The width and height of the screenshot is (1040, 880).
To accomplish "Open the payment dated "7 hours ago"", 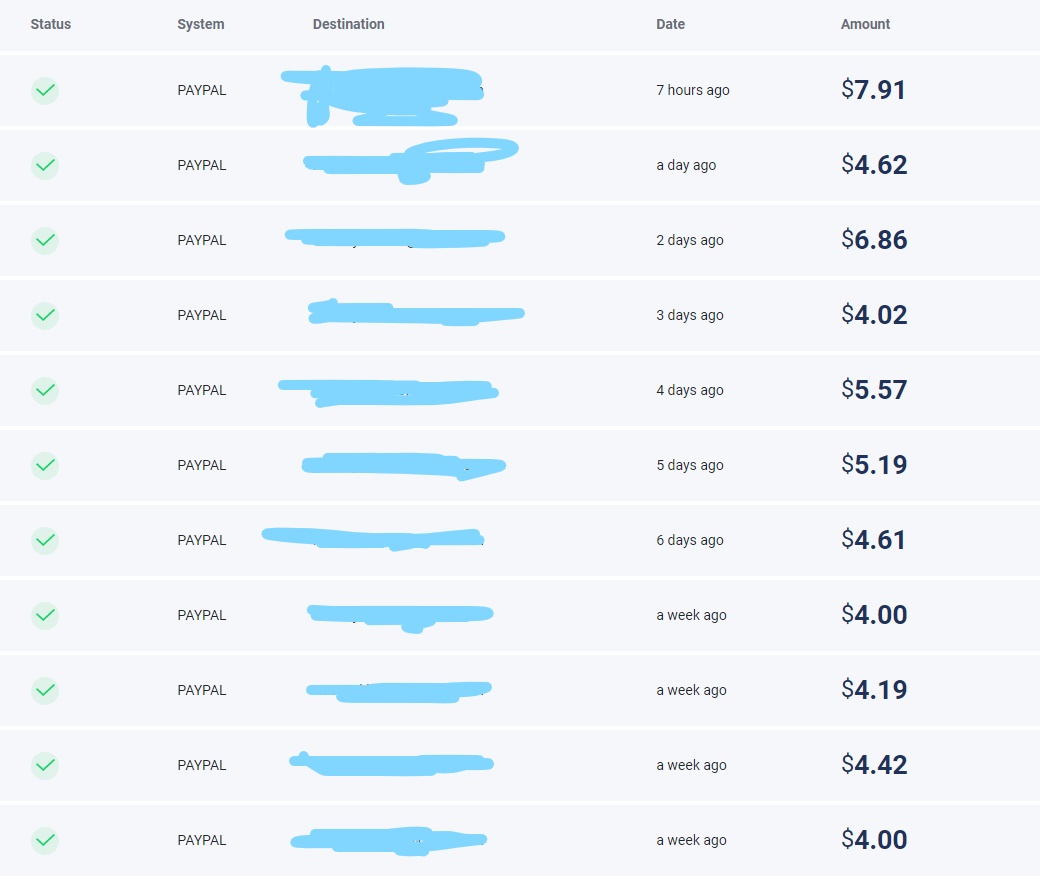I will 692,90.
